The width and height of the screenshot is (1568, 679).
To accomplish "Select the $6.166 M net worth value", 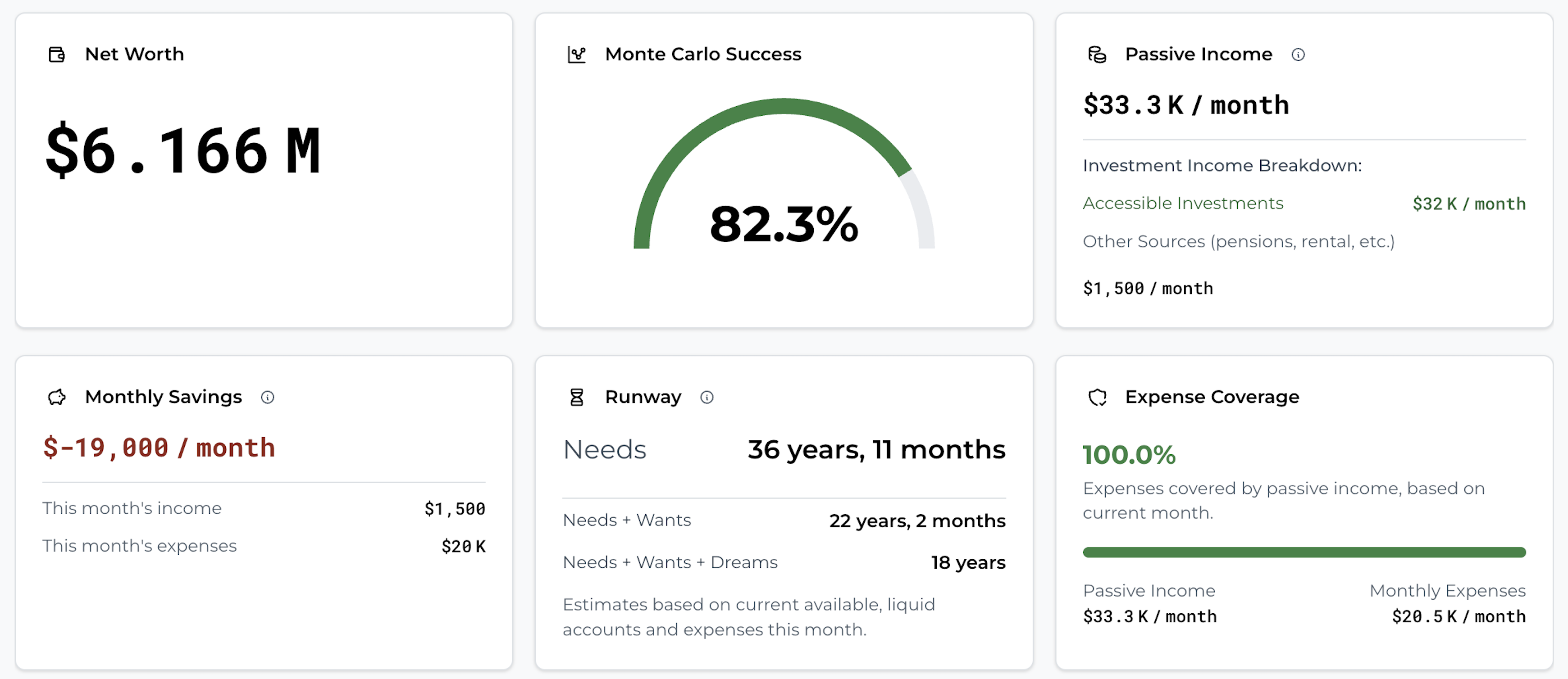I will [x=182, y=150].
